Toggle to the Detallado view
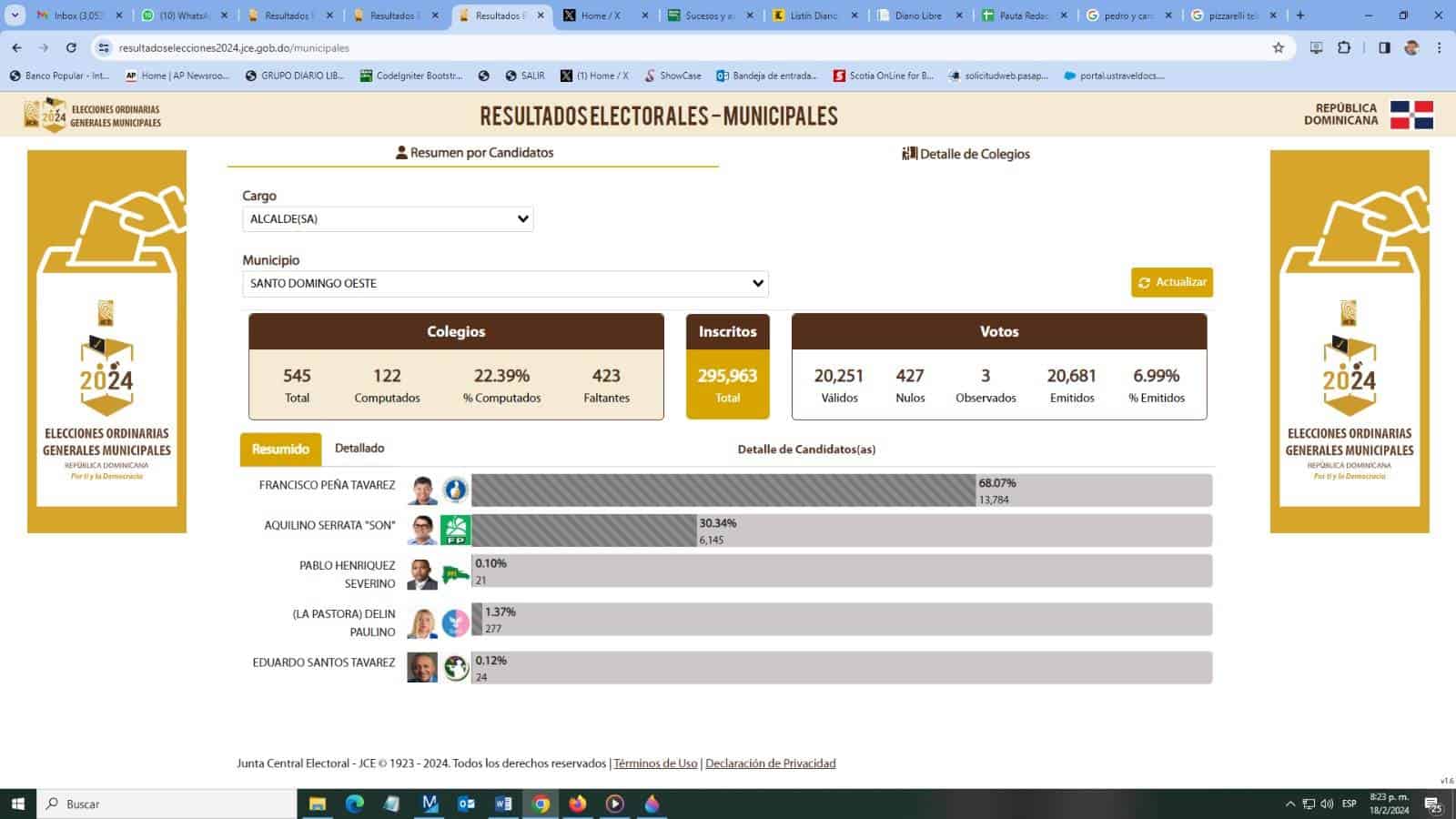1456x819 pixels. pyautogui.click(x=359, y=449)
